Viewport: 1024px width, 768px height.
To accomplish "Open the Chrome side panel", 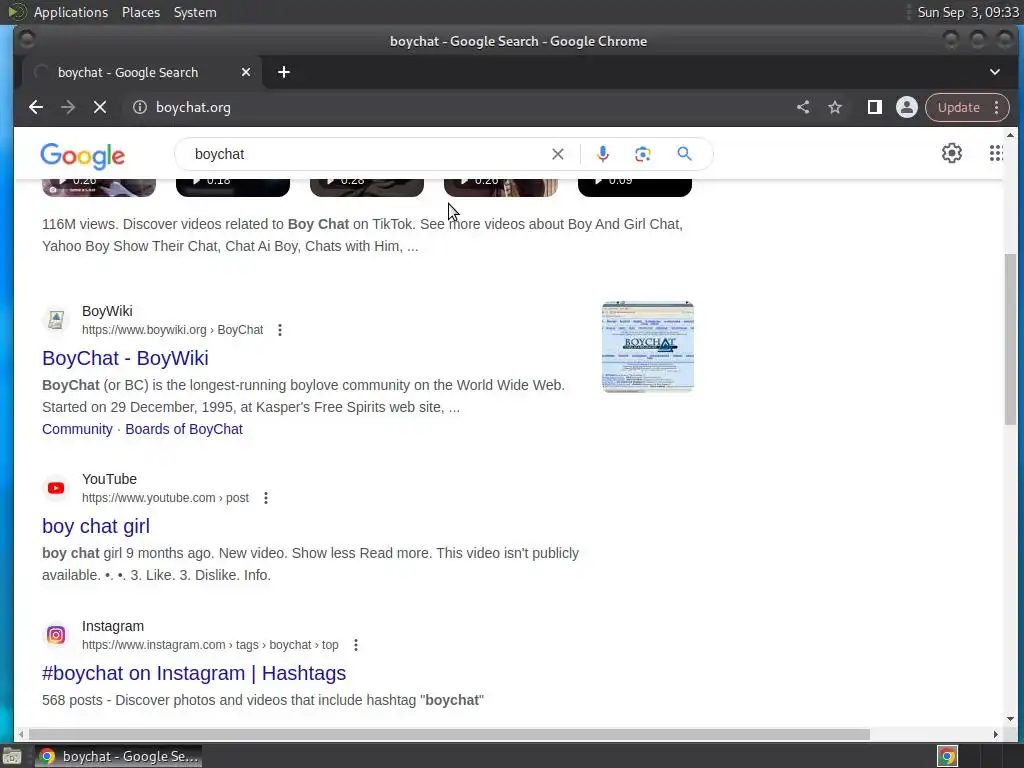I will pos(874,107).
